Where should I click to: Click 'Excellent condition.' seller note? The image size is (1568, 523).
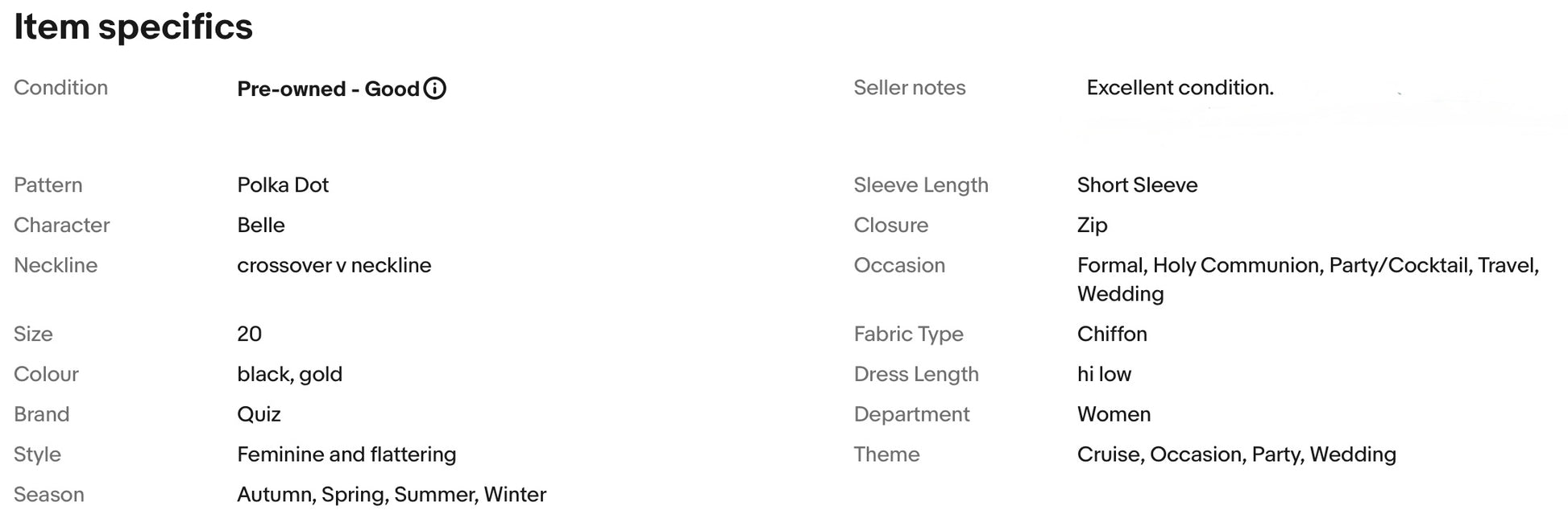[1180, 88]
